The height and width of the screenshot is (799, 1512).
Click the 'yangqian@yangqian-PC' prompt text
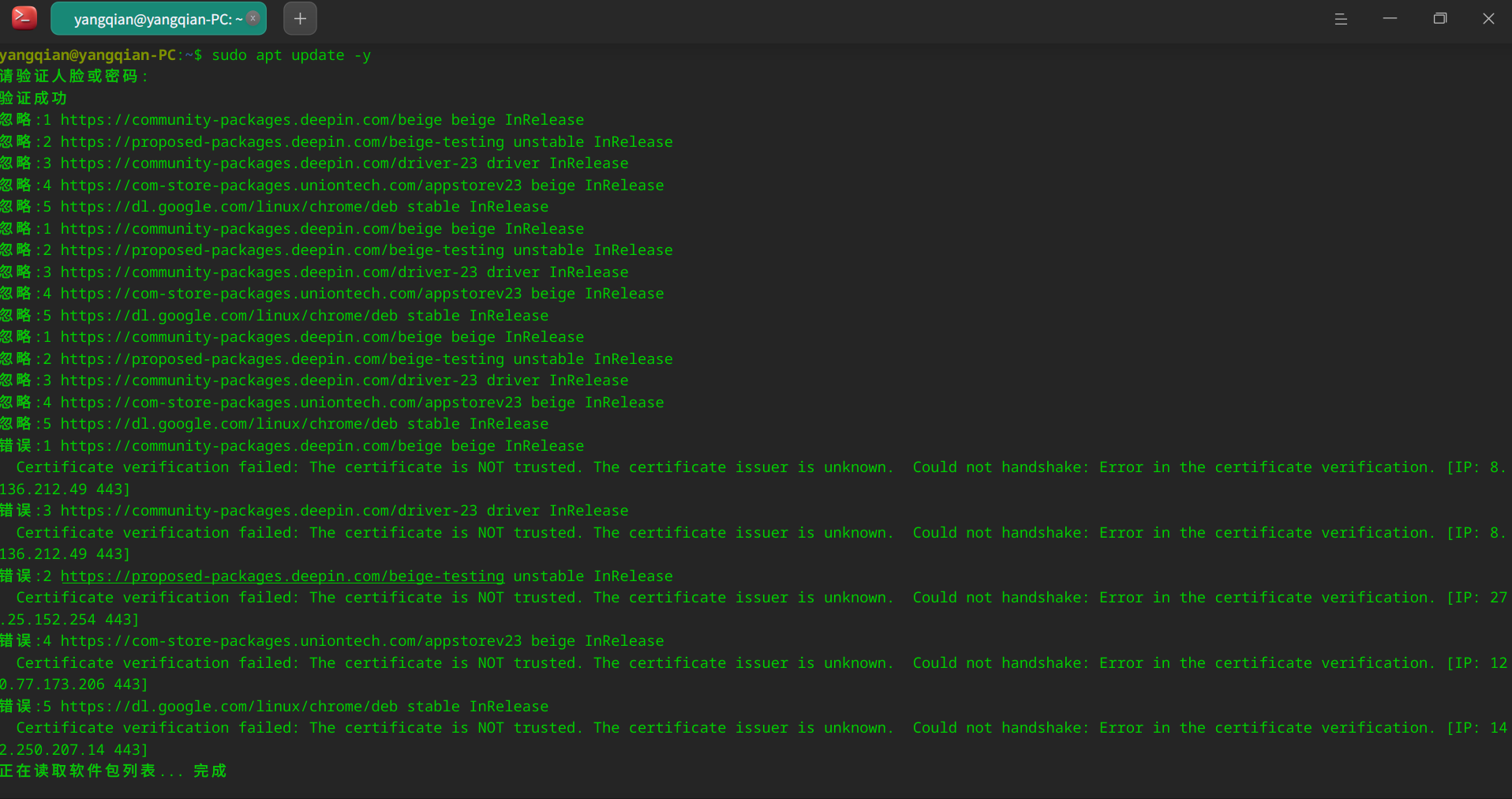(88, 55)
